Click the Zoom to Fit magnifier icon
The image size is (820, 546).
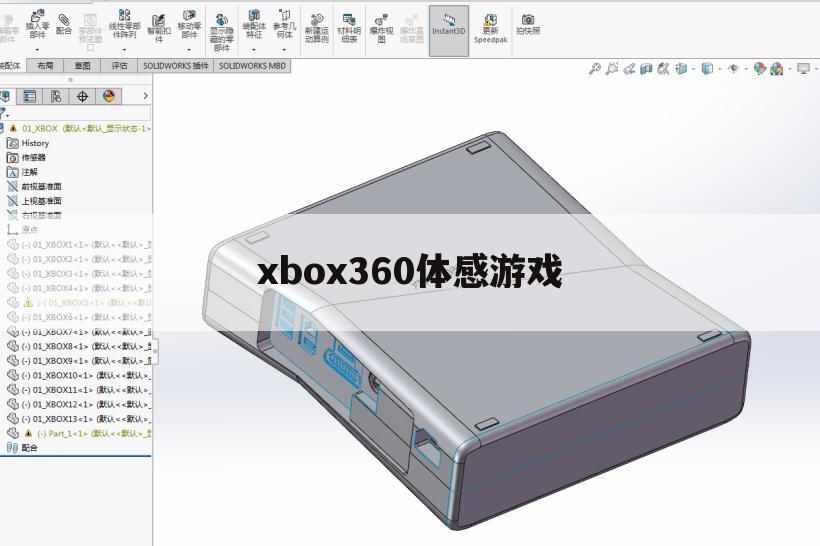click(595, 69)
